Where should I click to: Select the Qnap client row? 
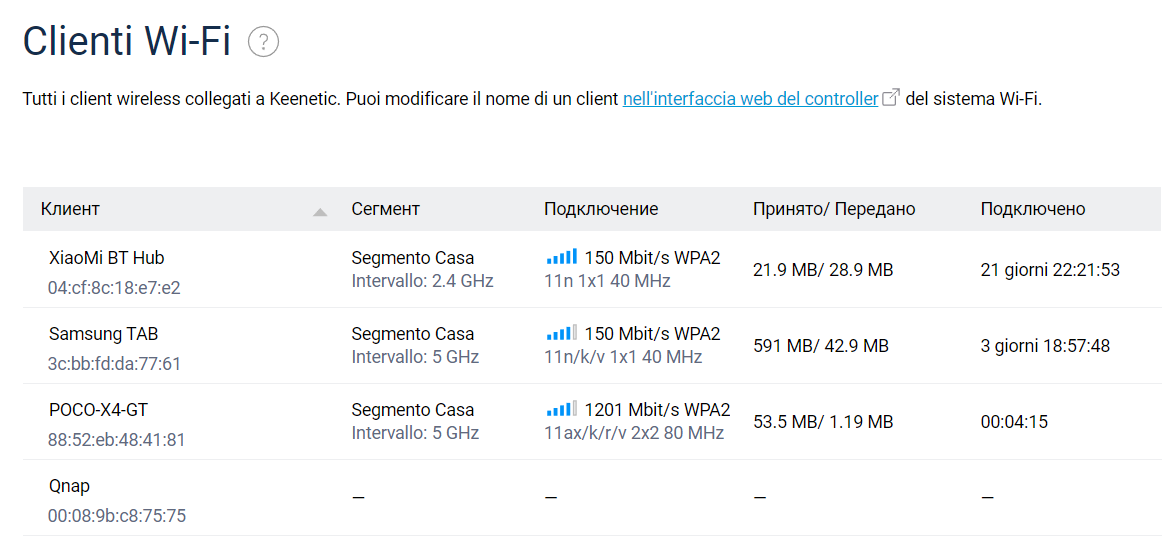click(69, 486)
